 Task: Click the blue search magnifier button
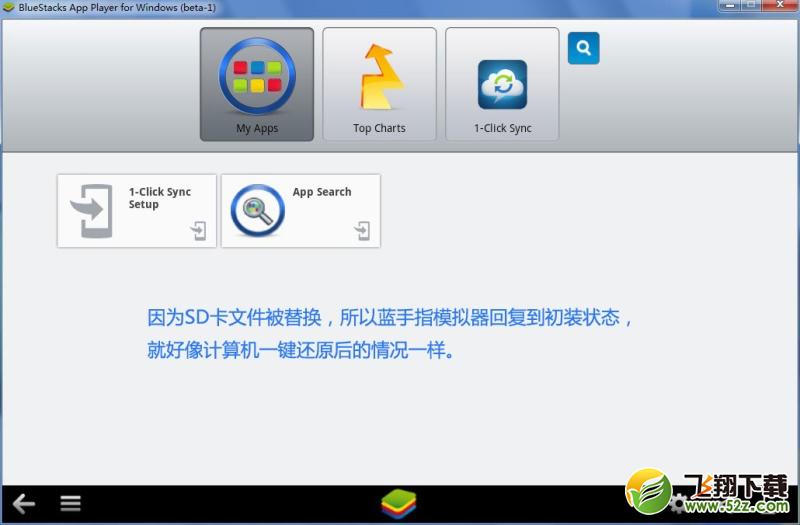[x=584, y=48]
